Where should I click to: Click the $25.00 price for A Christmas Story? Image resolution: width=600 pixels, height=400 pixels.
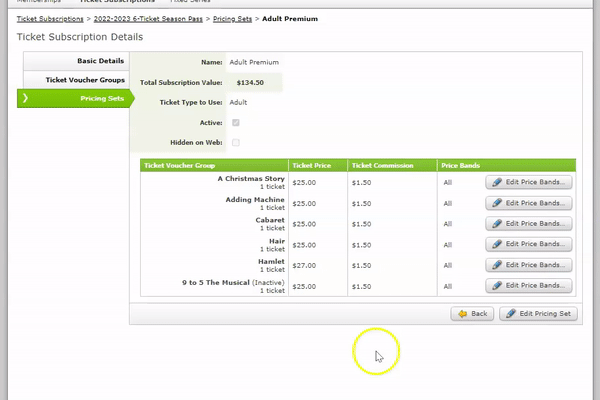[x=304, y=183]
